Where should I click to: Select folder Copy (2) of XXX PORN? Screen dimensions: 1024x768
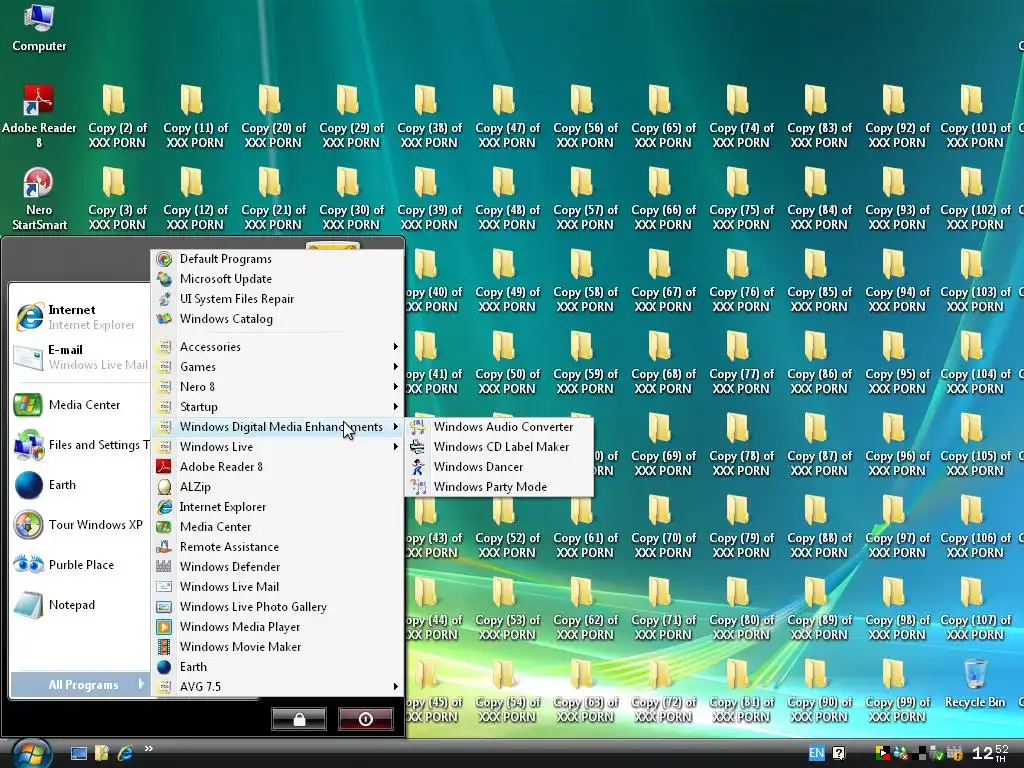tap(117, 116)
